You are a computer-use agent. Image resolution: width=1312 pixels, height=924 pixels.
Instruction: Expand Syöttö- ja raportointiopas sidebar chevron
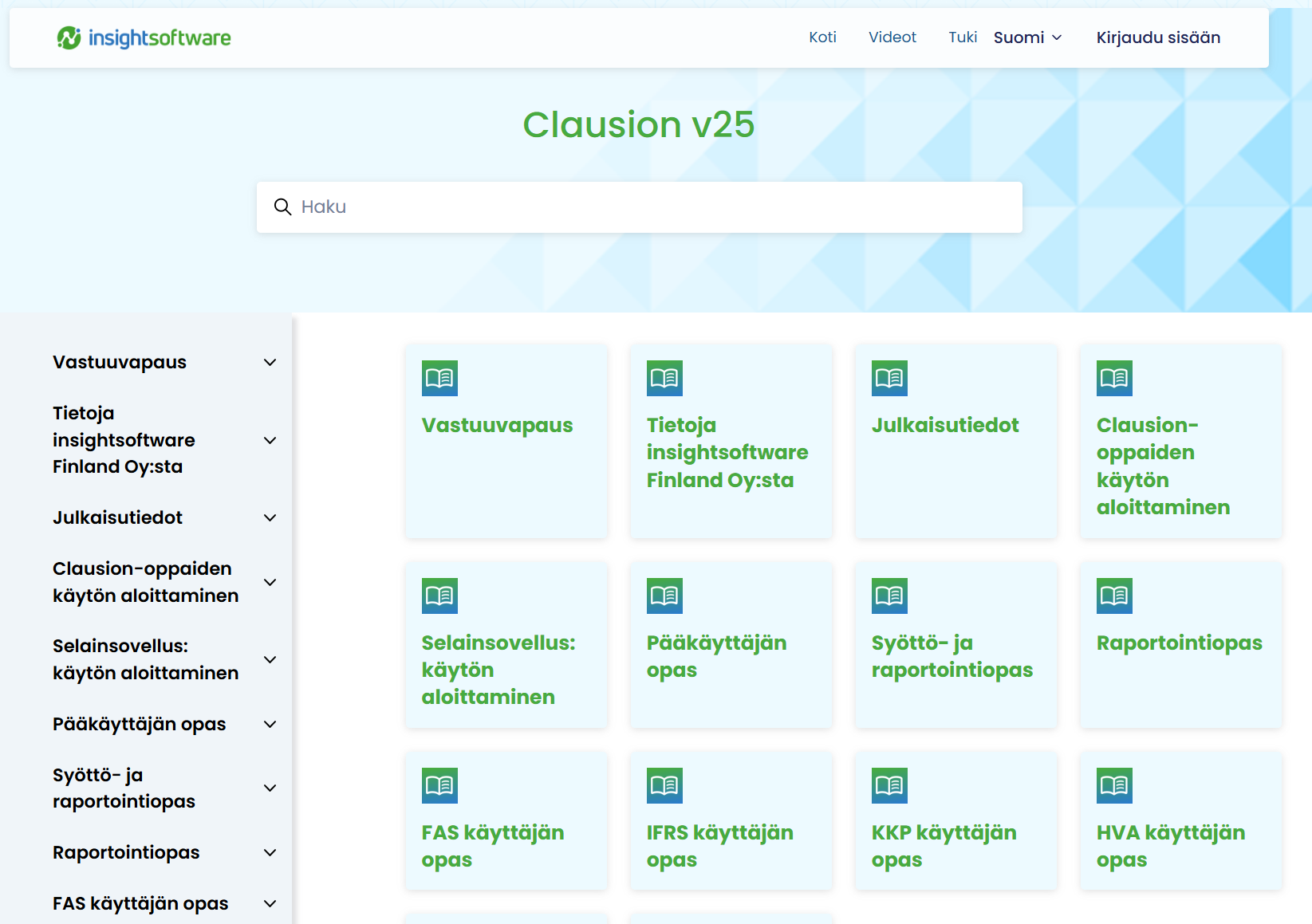click(270, 788)
